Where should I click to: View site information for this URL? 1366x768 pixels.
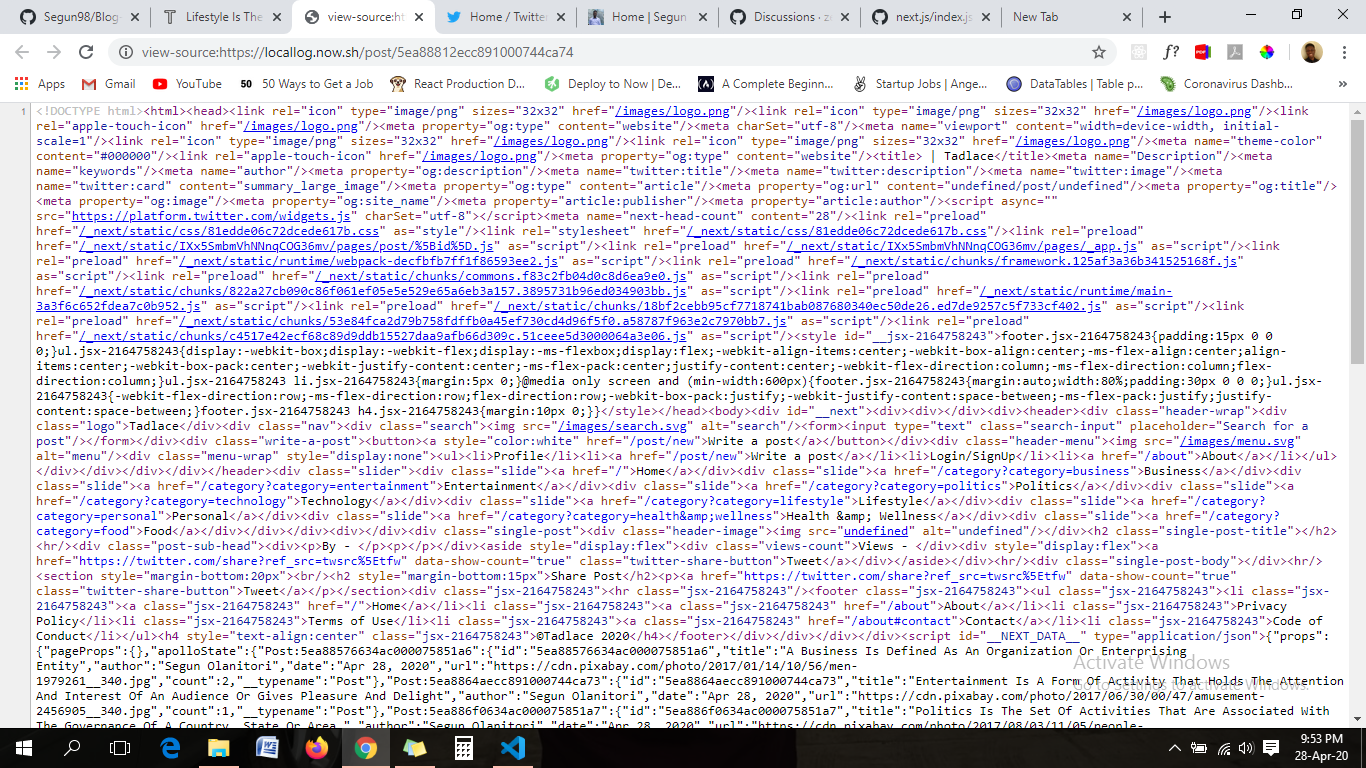pyautogui.click(x=126, y=52)
